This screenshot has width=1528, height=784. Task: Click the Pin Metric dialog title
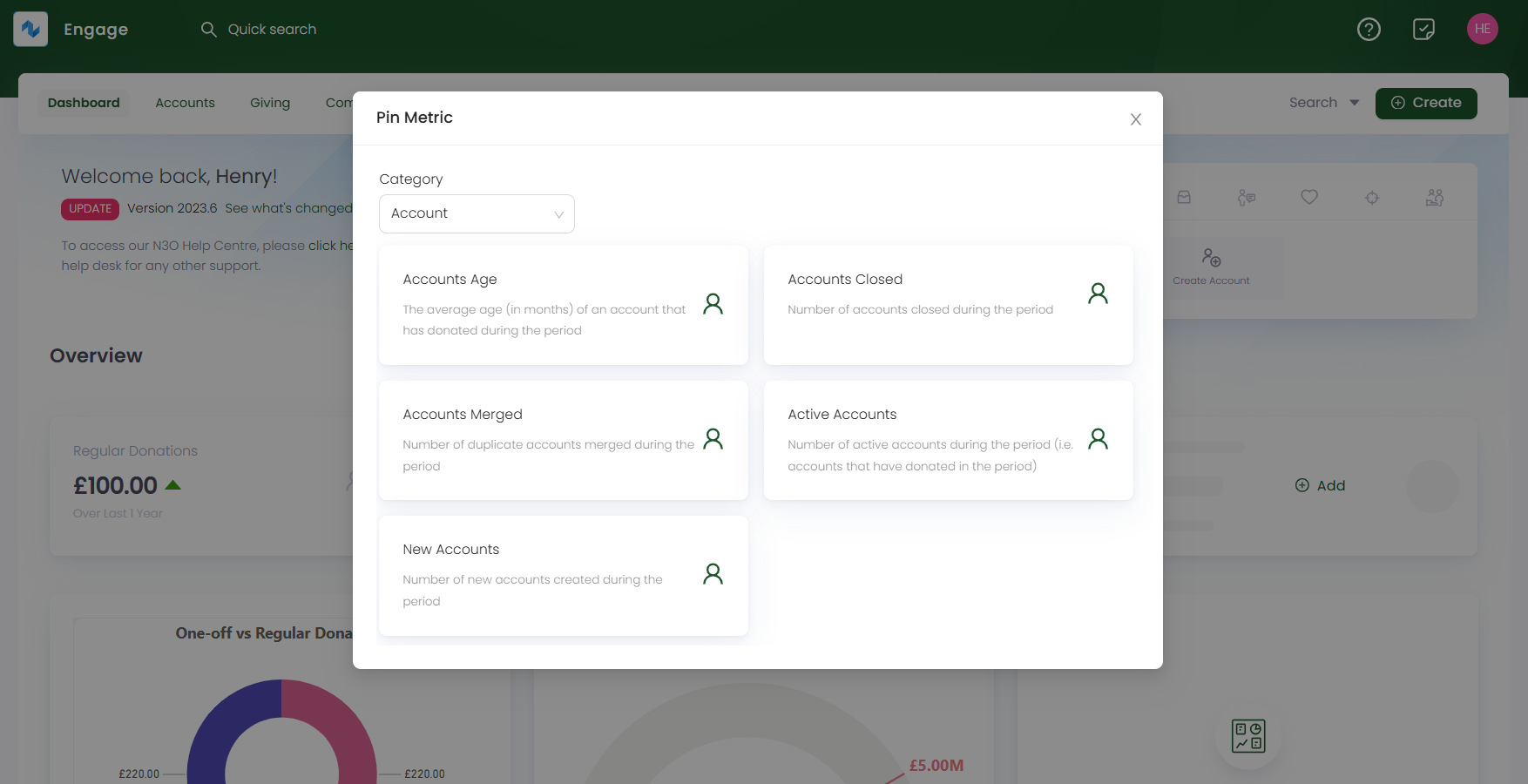click(x=414, y=118)
